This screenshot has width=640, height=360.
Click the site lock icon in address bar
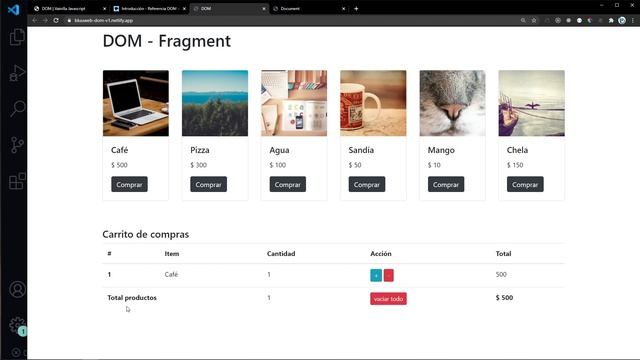69,20
